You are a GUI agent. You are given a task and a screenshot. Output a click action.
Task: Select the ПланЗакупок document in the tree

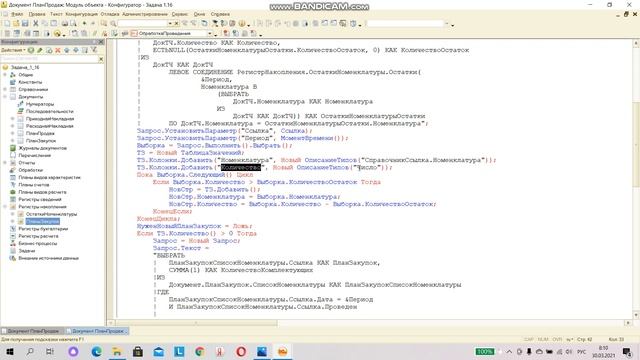point(41,141)
